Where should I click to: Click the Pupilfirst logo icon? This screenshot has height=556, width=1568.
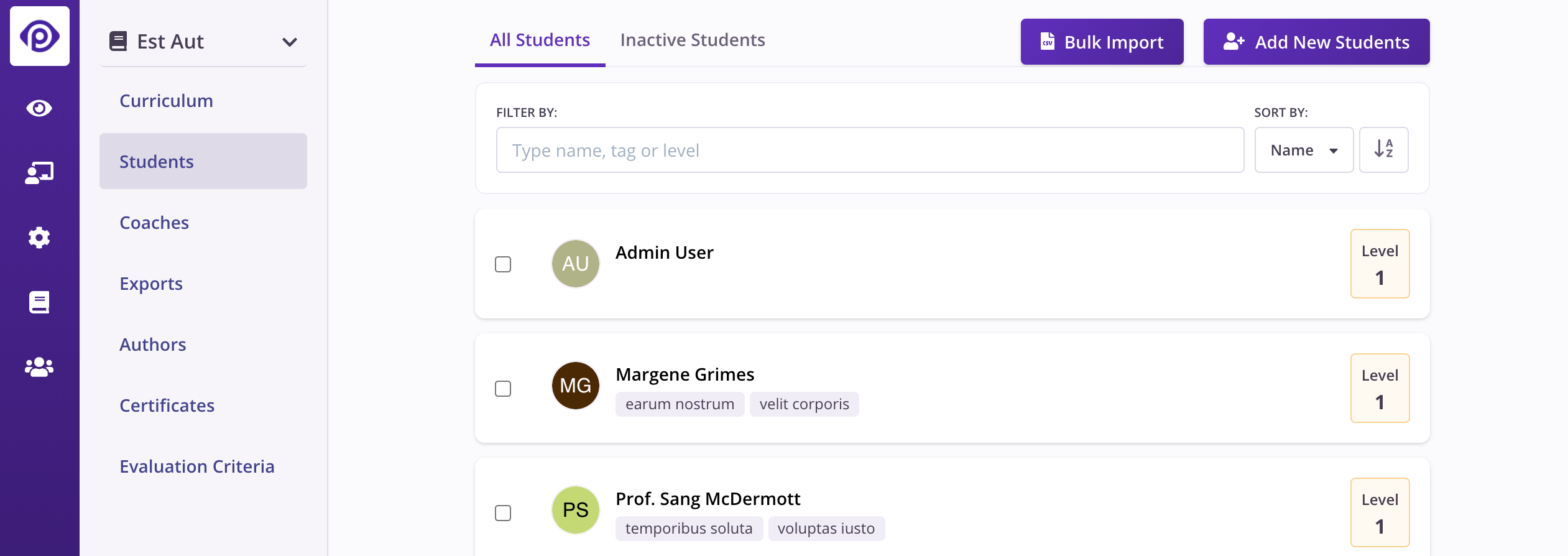[40, 36]
